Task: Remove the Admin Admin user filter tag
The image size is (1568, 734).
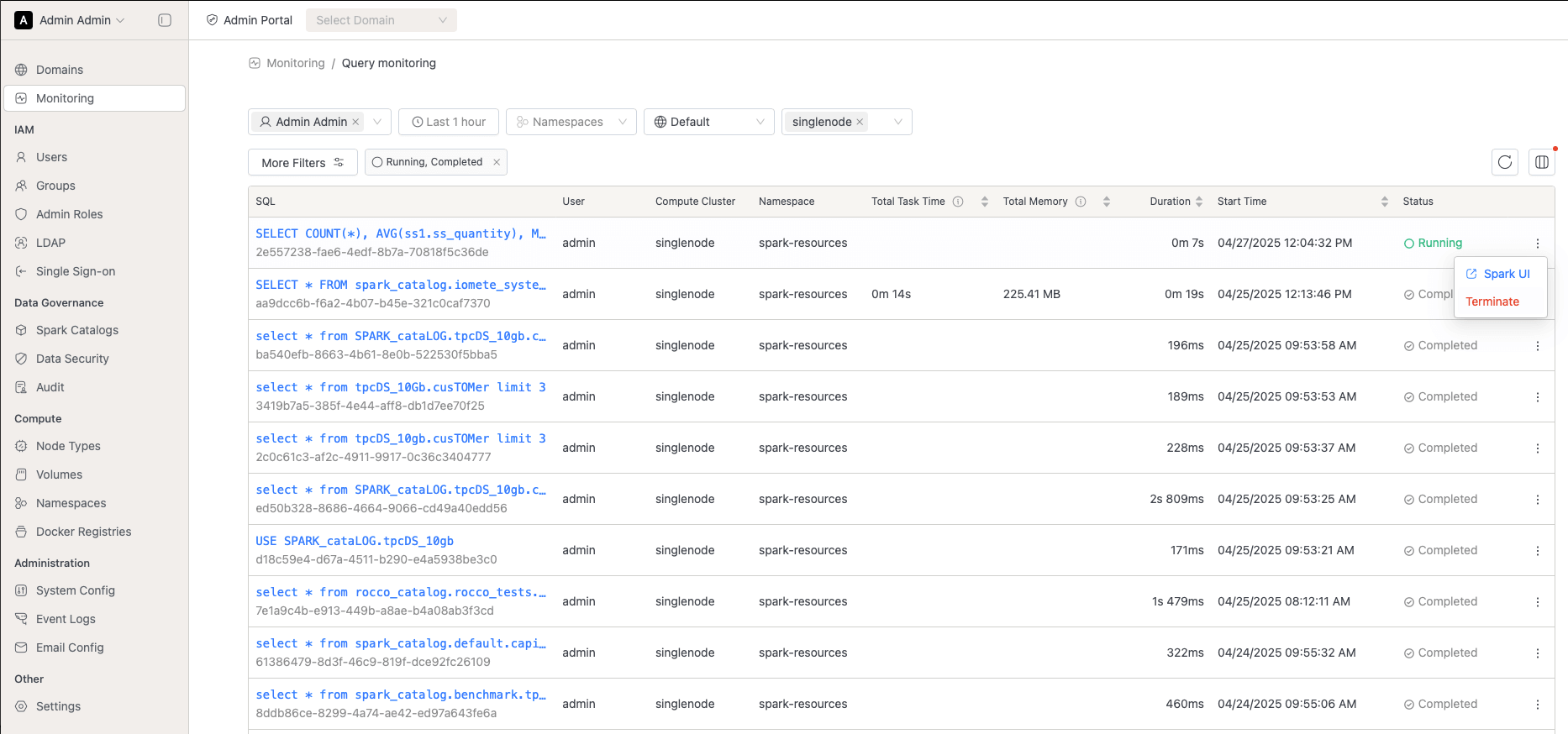Action: 355,122
